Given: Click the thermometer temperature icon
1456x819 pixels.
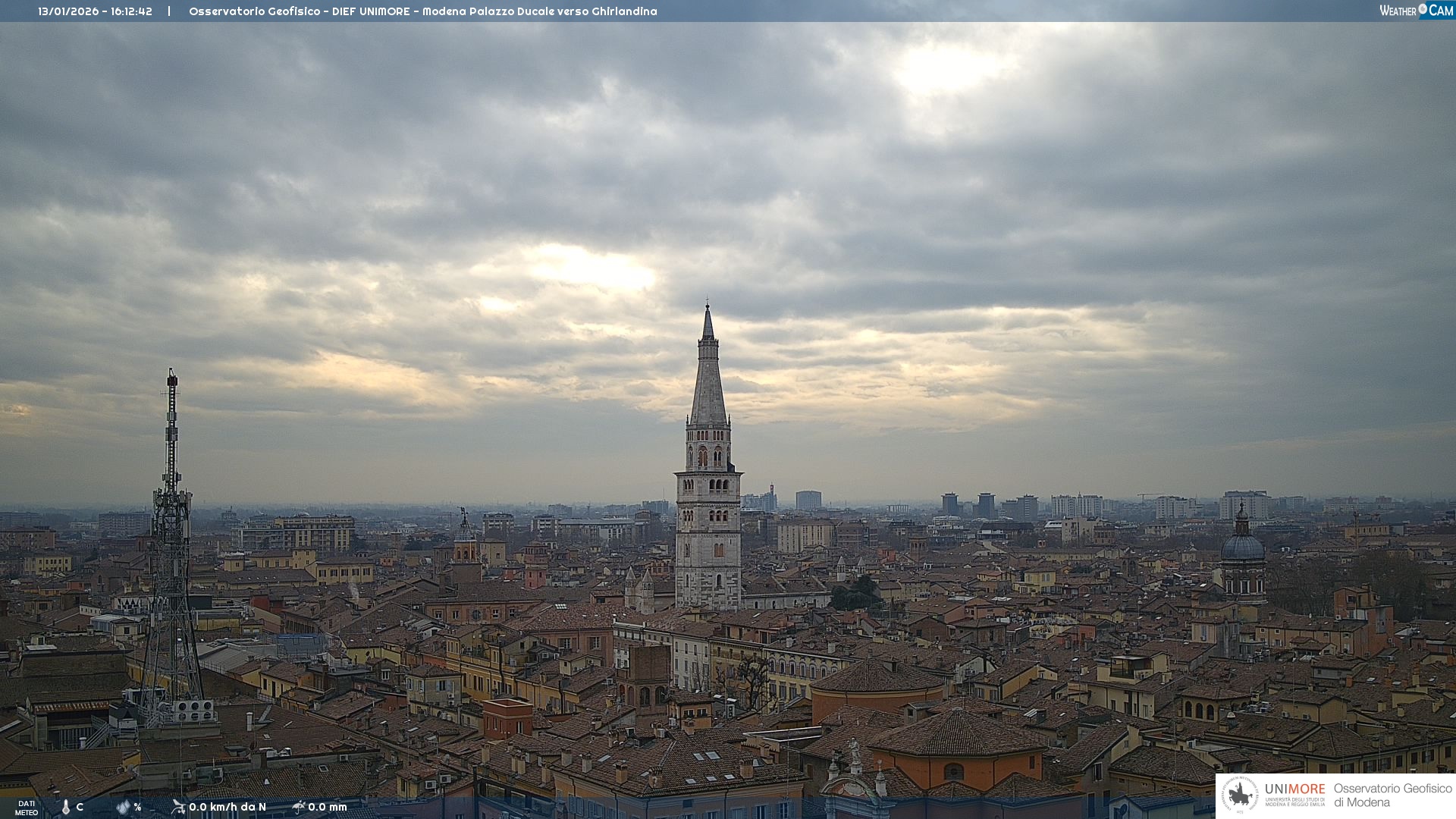Looking at the screenshot, I should [x=65, y=807].
